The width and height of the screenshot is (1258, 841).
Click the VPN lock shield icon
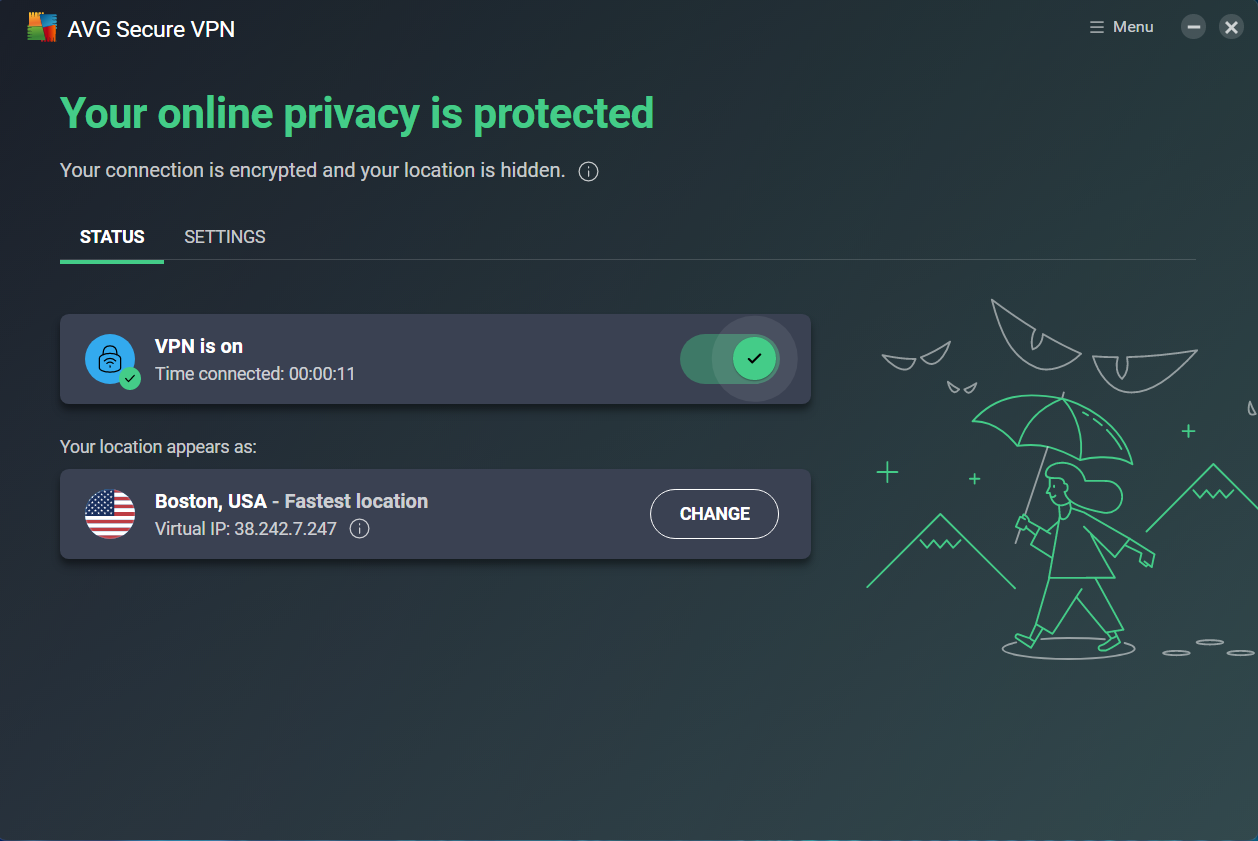(110, 359)
